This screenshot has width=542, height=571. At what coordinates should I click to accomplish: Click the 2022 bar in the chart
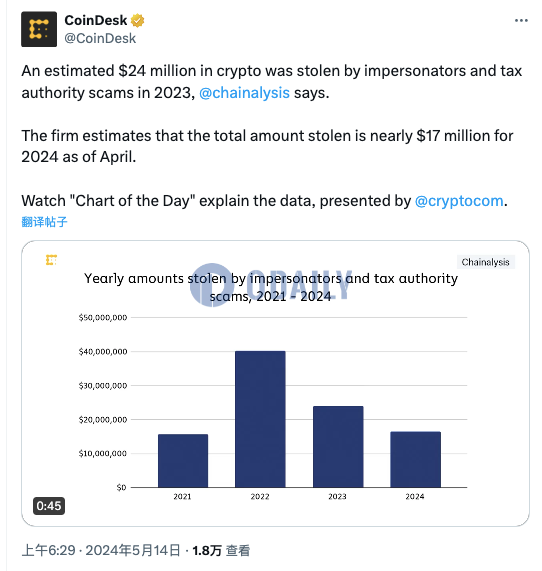point(260,419)
